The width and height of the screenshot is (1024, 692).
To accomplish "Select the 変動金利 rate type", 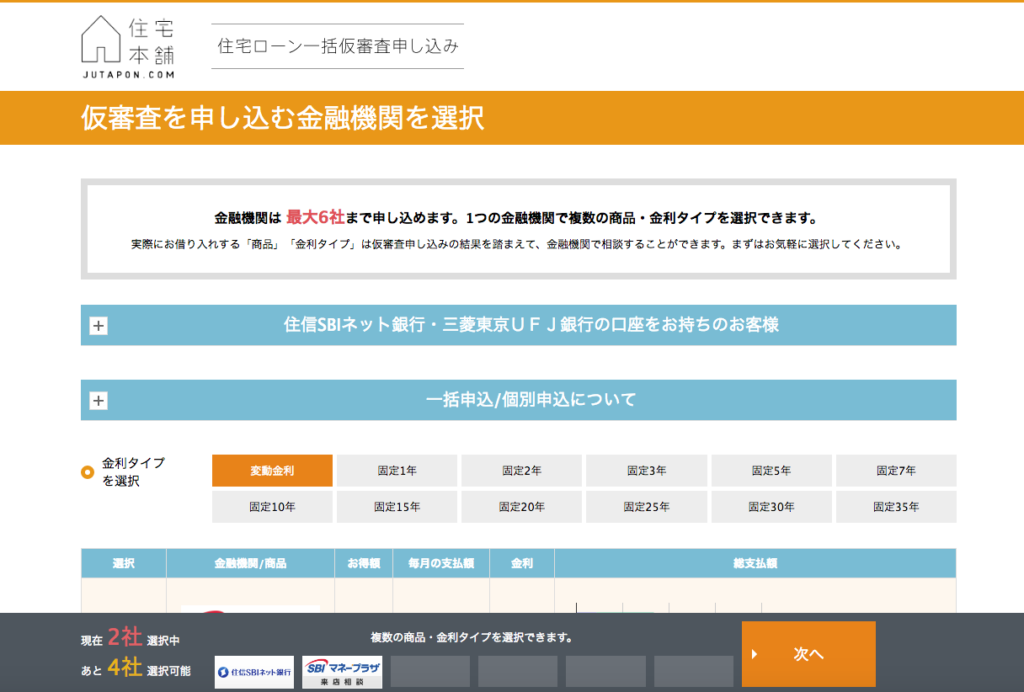I will 272,471.
